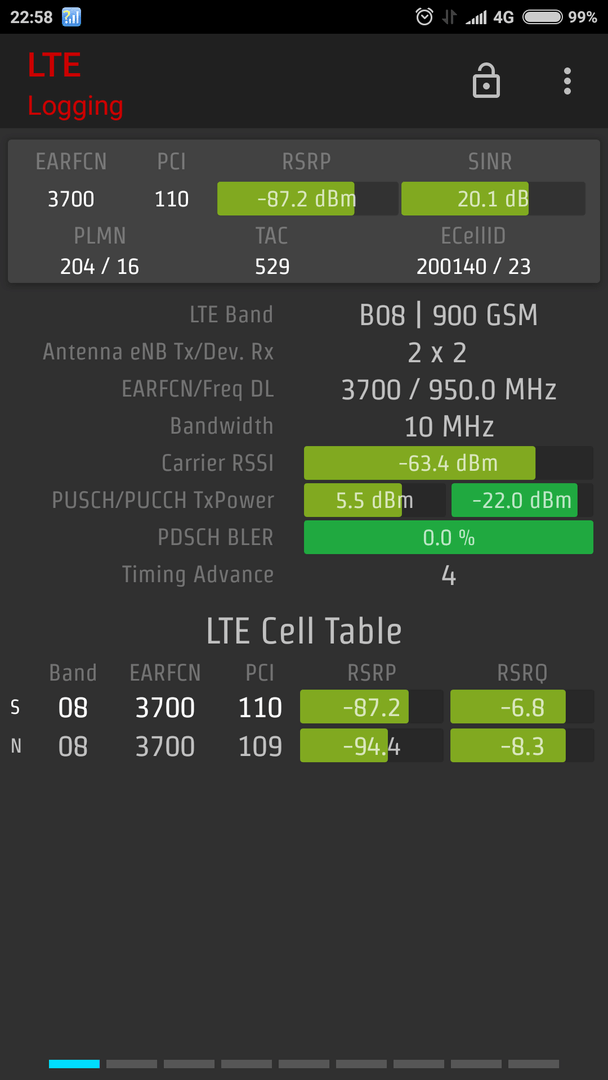Tap the signal strength bars icon

[x=476, y=17]
